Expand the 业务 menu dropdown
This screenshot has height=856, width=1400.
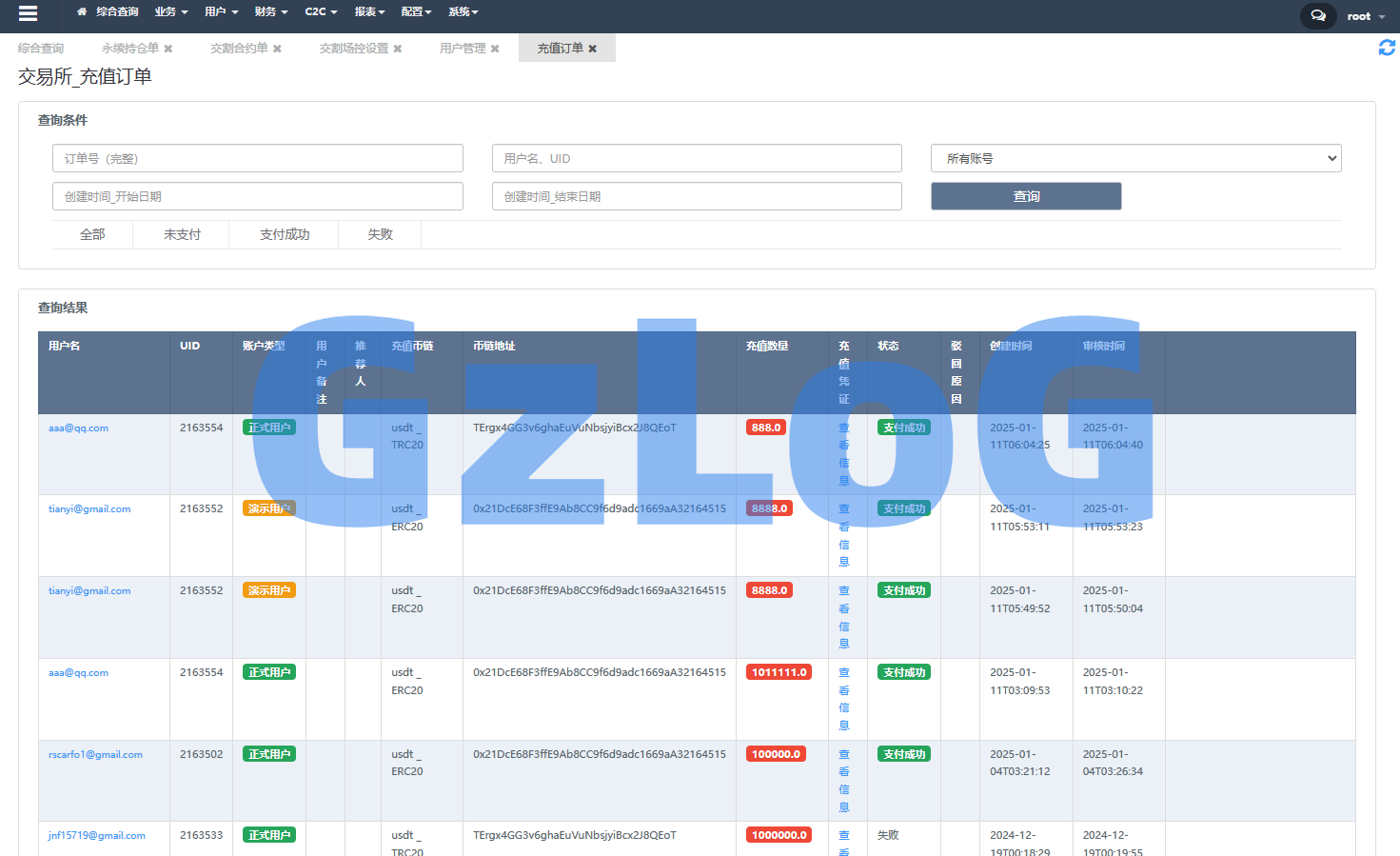click(x=171, y=12)
